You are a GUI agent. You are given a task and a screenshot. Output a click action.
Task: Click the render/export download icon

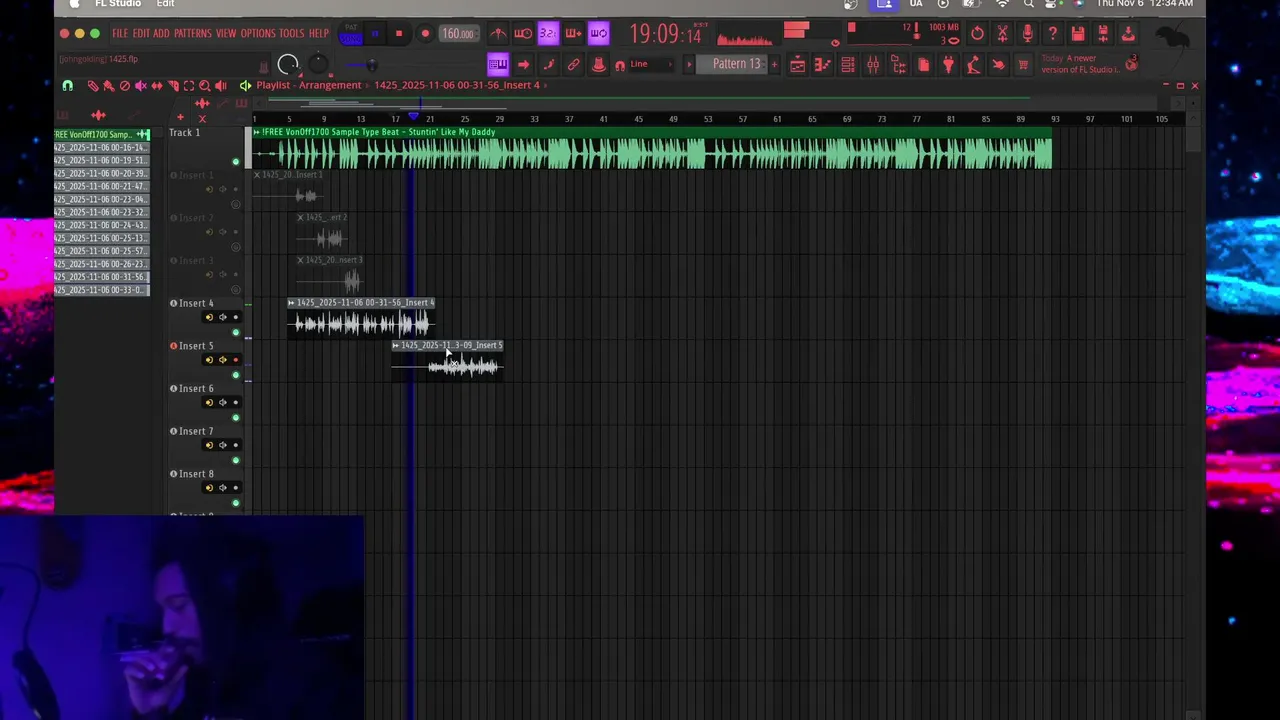point(1128,34)
